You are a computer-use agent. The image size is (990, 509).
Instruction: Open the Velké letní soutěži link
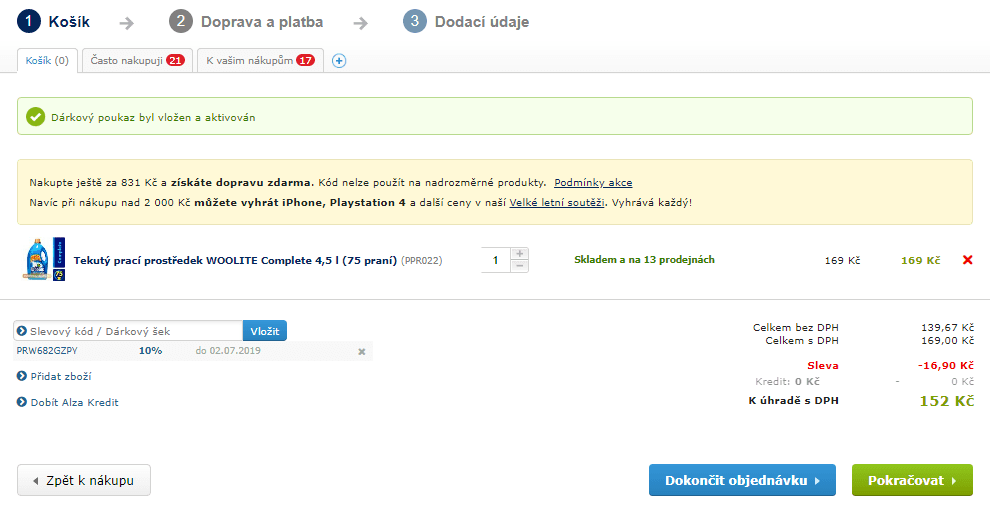[x=557, y=202]
